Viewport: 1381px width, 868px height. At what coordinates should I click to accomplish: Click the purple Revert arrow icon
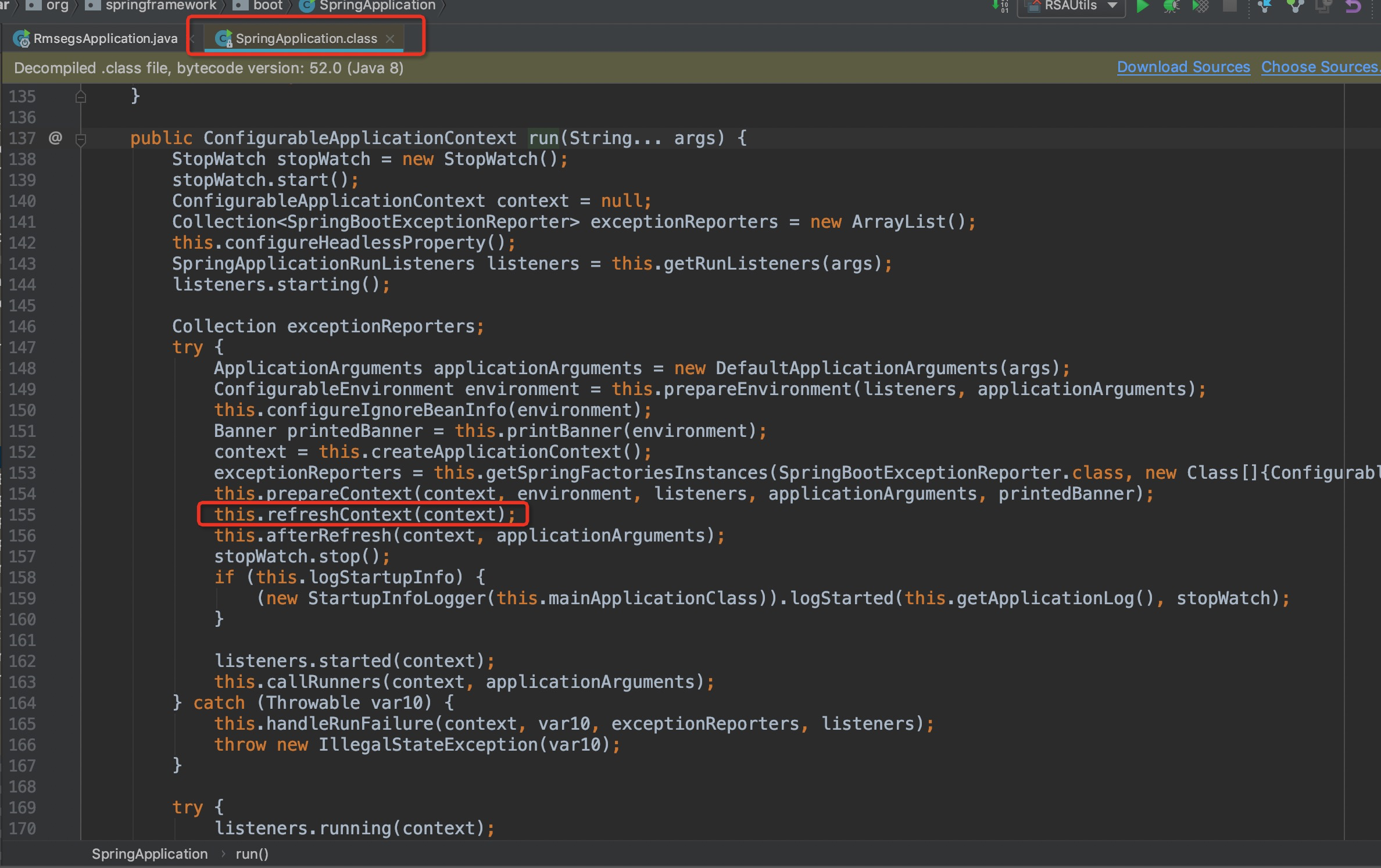click(x=1353, y=6)
